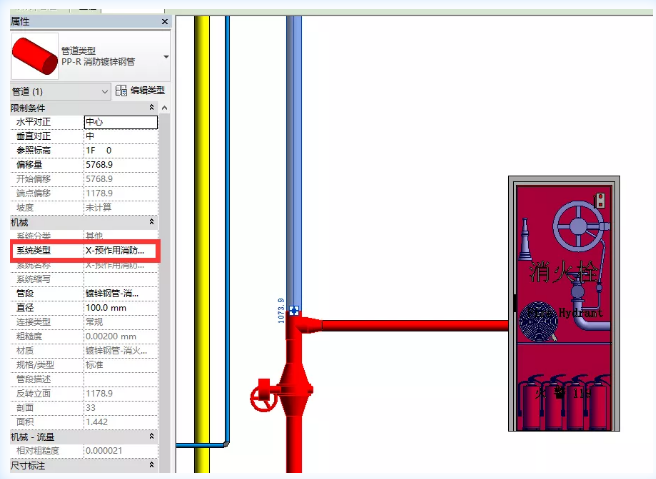656x479 pixels.
Task: Click the coiled fire hose in cabinet
Action: tap(538, 321)
